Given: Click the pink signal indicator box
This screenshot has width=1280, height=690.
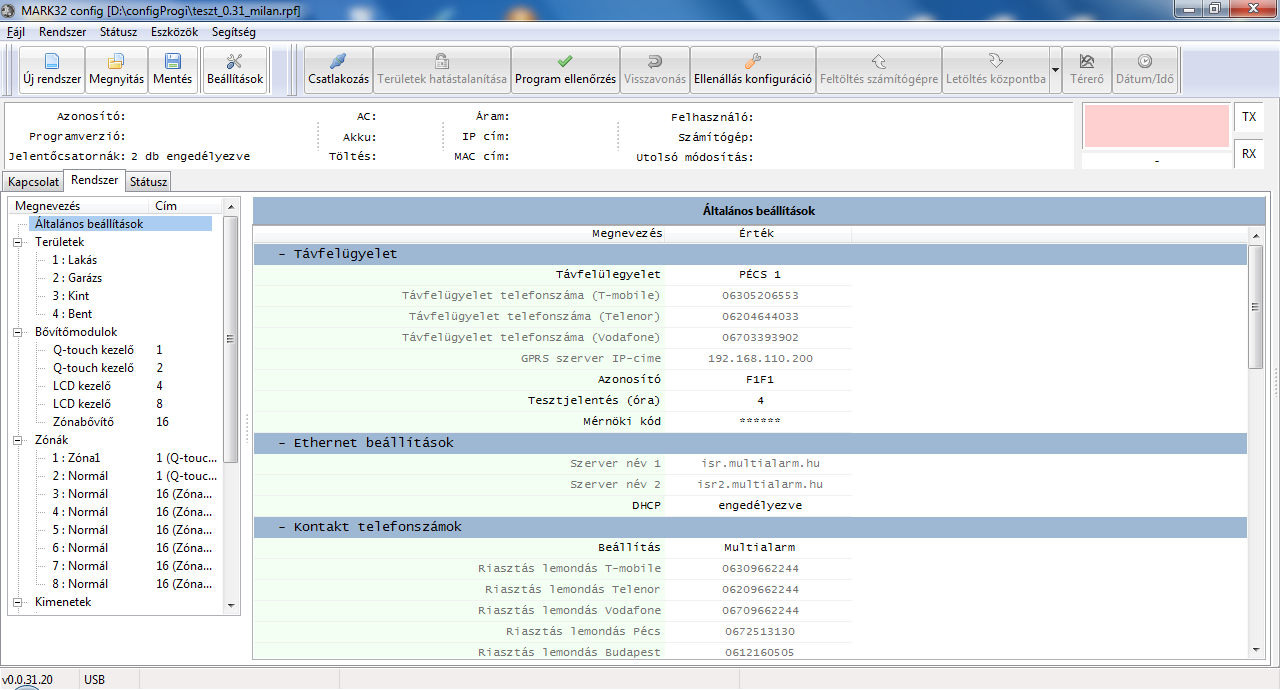Looking at the screenshot, I should (1156, 126).
